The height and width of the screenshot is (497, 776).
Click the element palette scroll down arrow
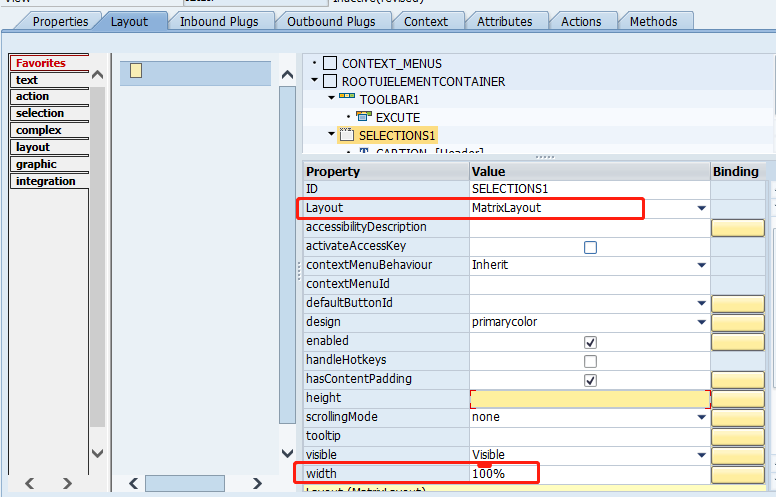(x=287, y=453)
